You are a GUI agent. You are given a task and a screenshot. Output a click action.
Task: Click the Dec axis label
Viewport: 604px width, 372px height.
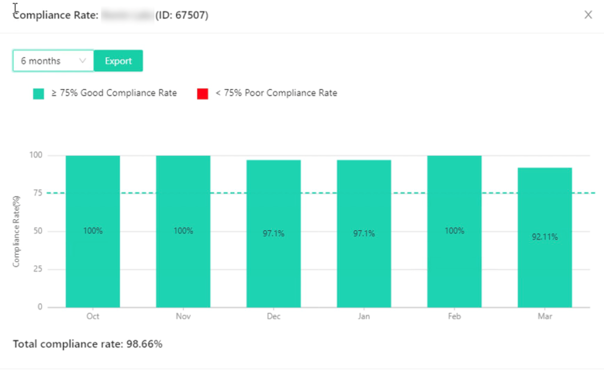tap(273, 317)
